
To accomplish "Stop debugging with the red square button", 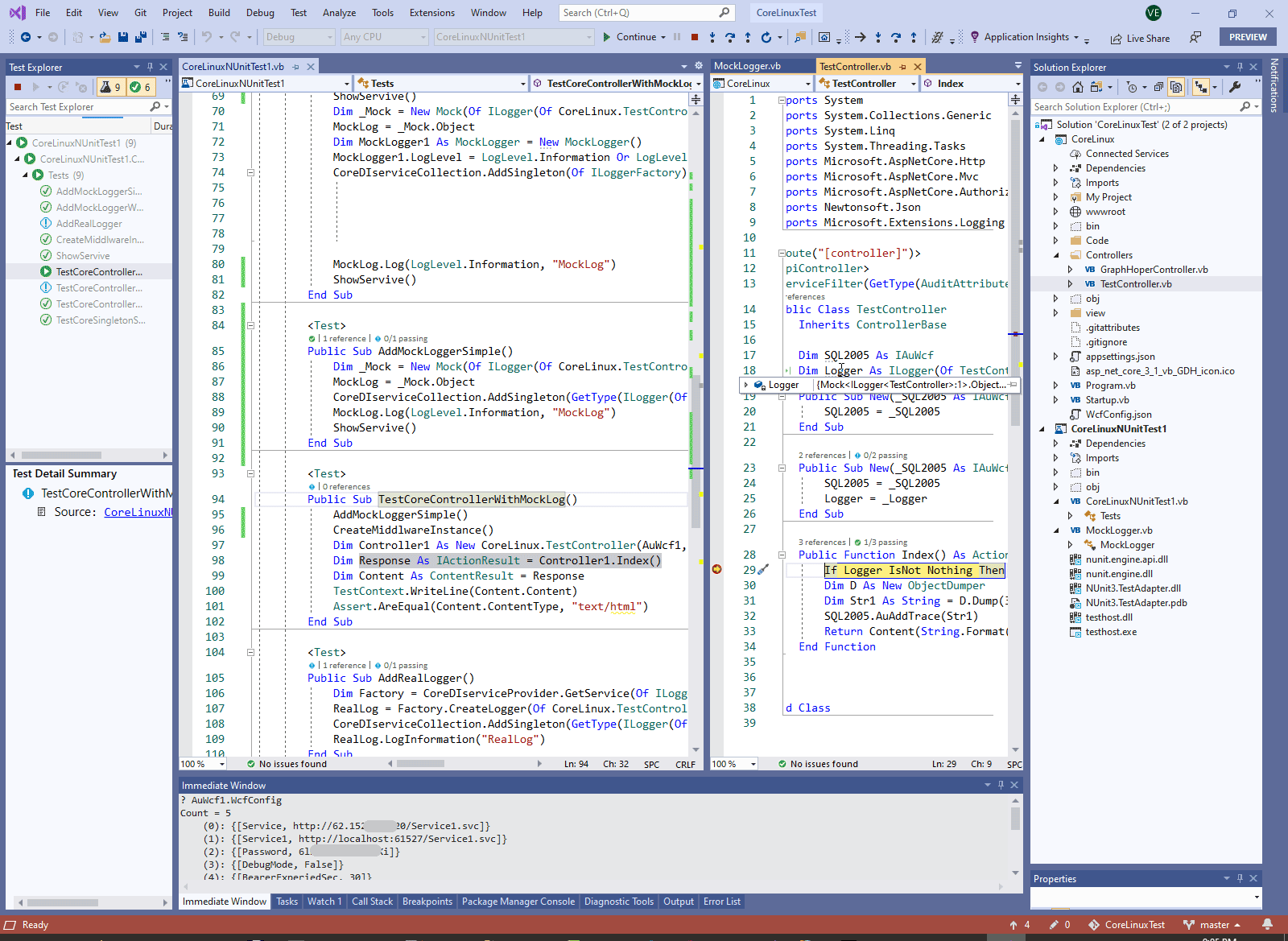I will coord(694,37).
